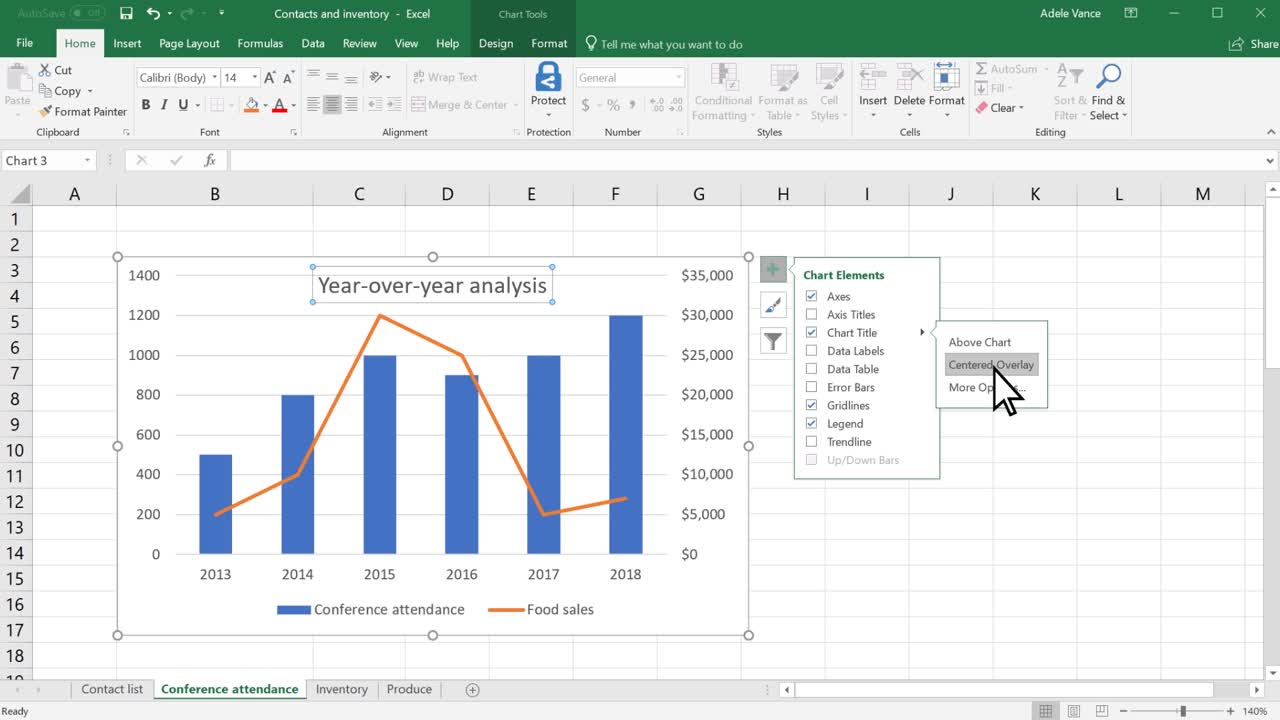Open the Copy dropdown arrow
The width and height of the screenshot is (1280, 720).
point(89,91)
